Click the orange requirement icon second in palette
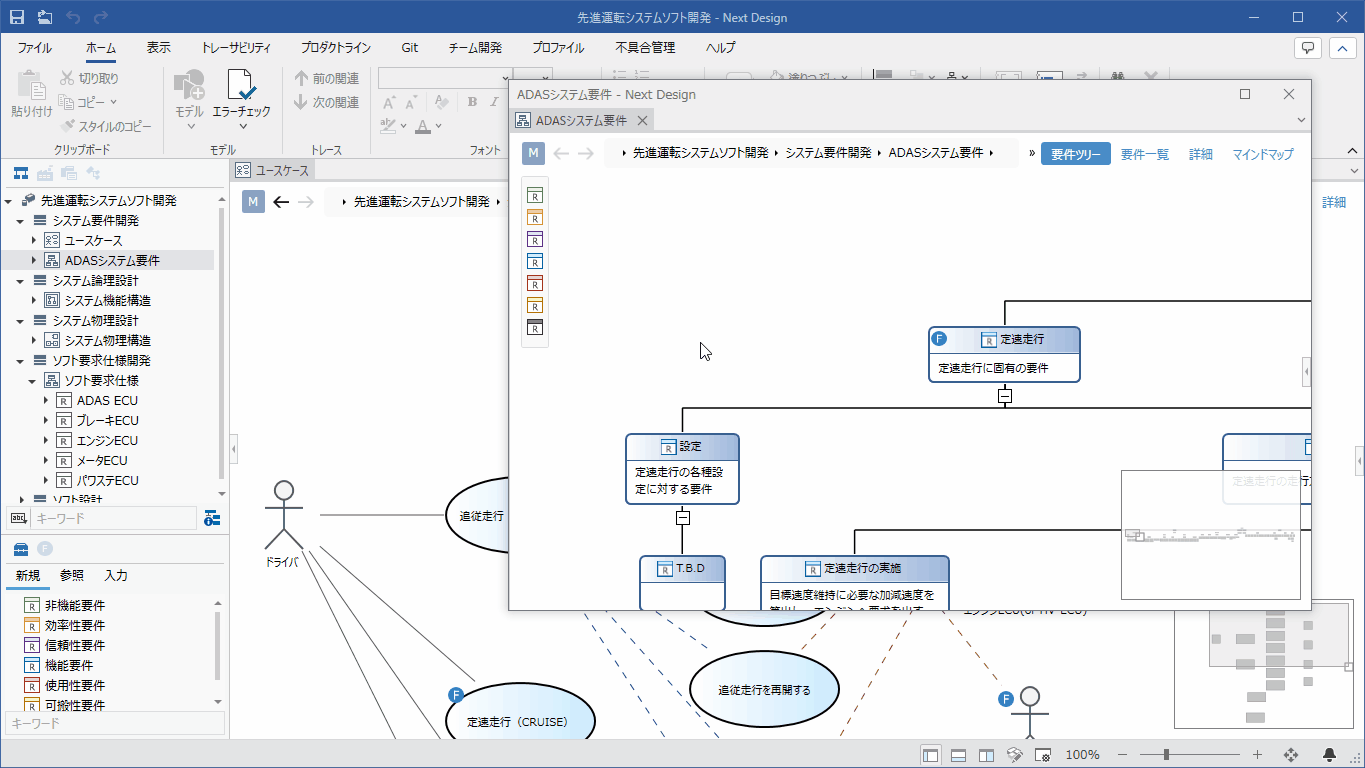The height and width of the screenshot is (768, 1365). click(x=535, y=217)
